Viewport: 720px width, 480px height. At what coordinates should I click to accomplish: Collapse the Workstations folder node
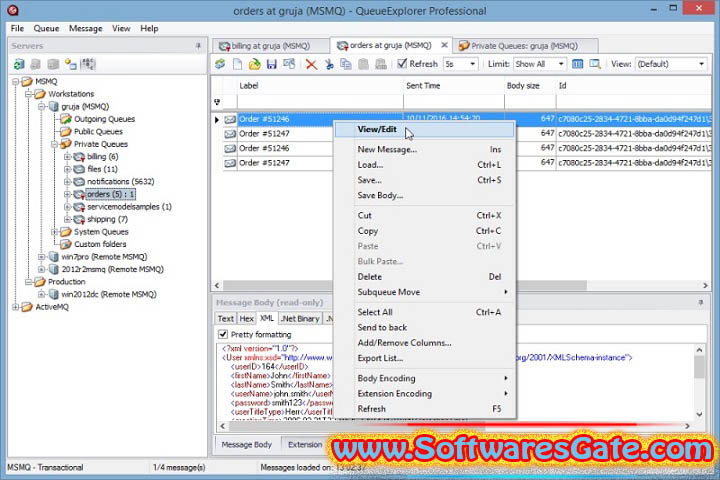point(28,94)
